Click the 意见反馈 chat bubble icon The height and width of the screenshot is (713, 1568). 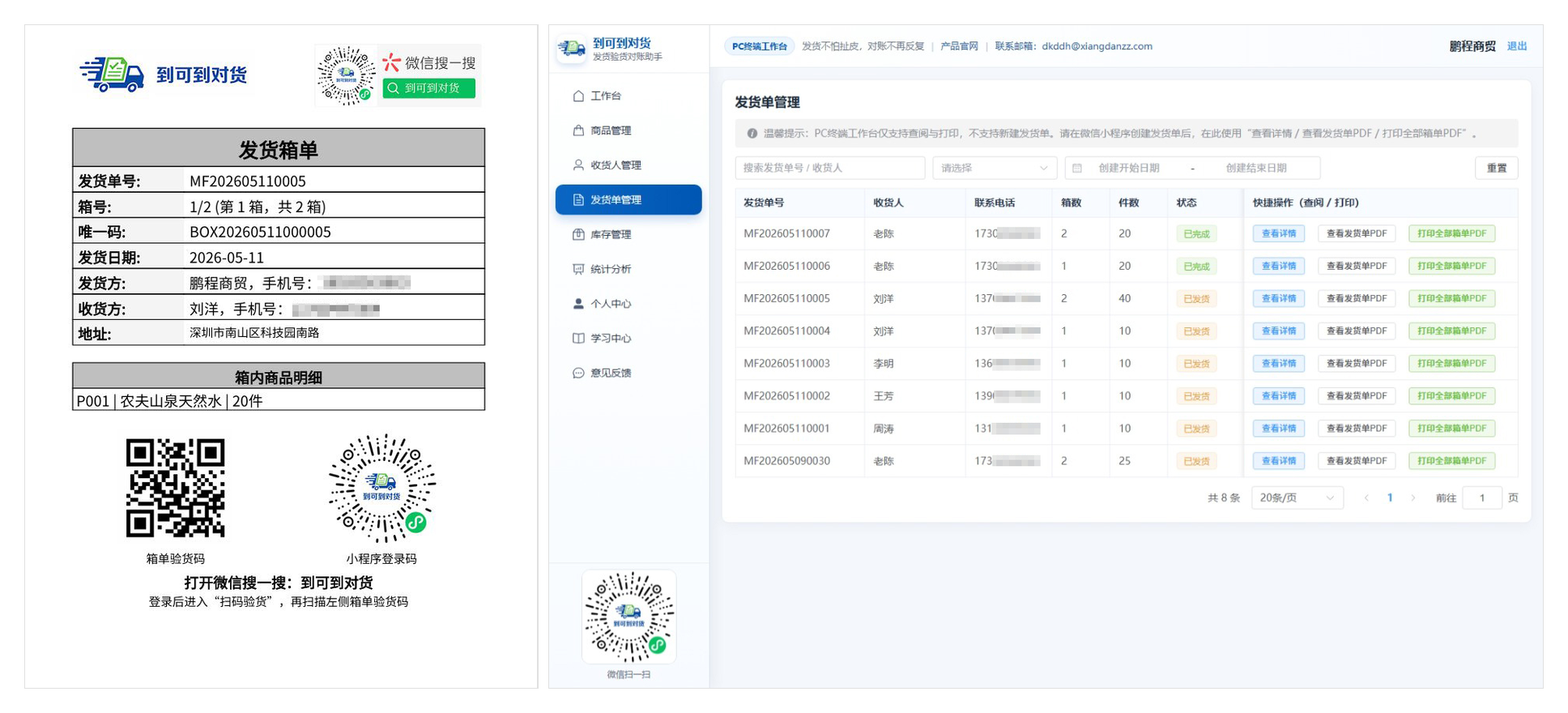point(578,374)
